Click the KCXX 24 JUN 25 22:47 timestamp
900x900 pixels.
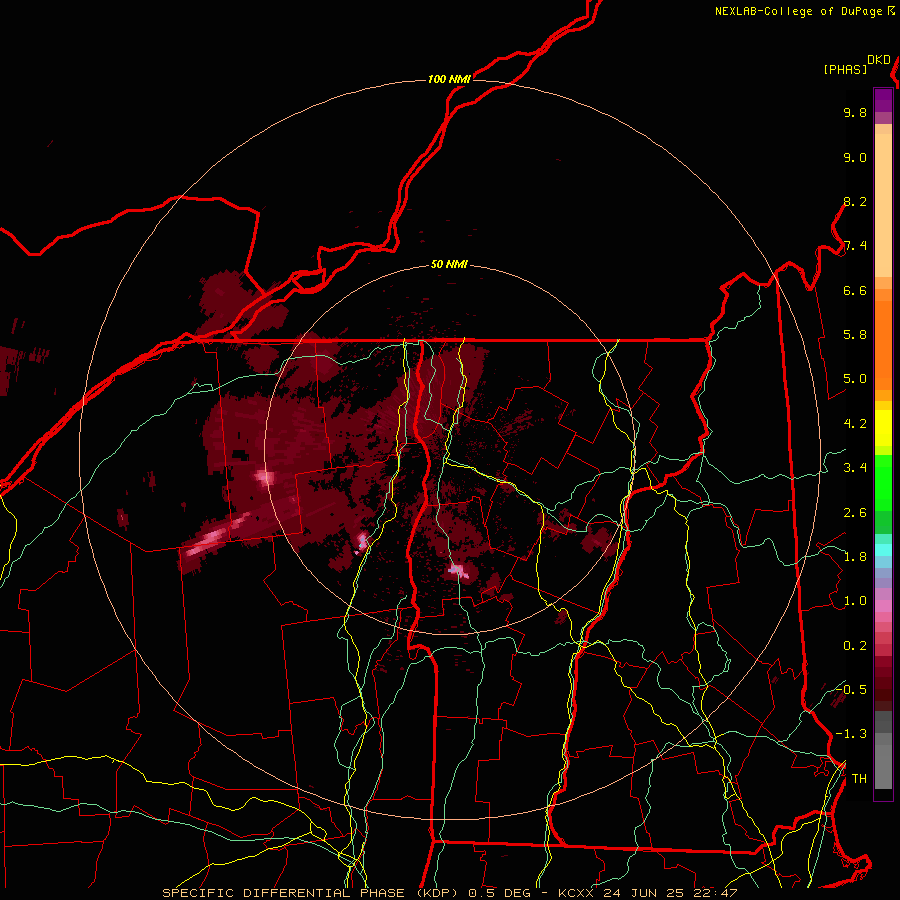(x=647, y=893)
